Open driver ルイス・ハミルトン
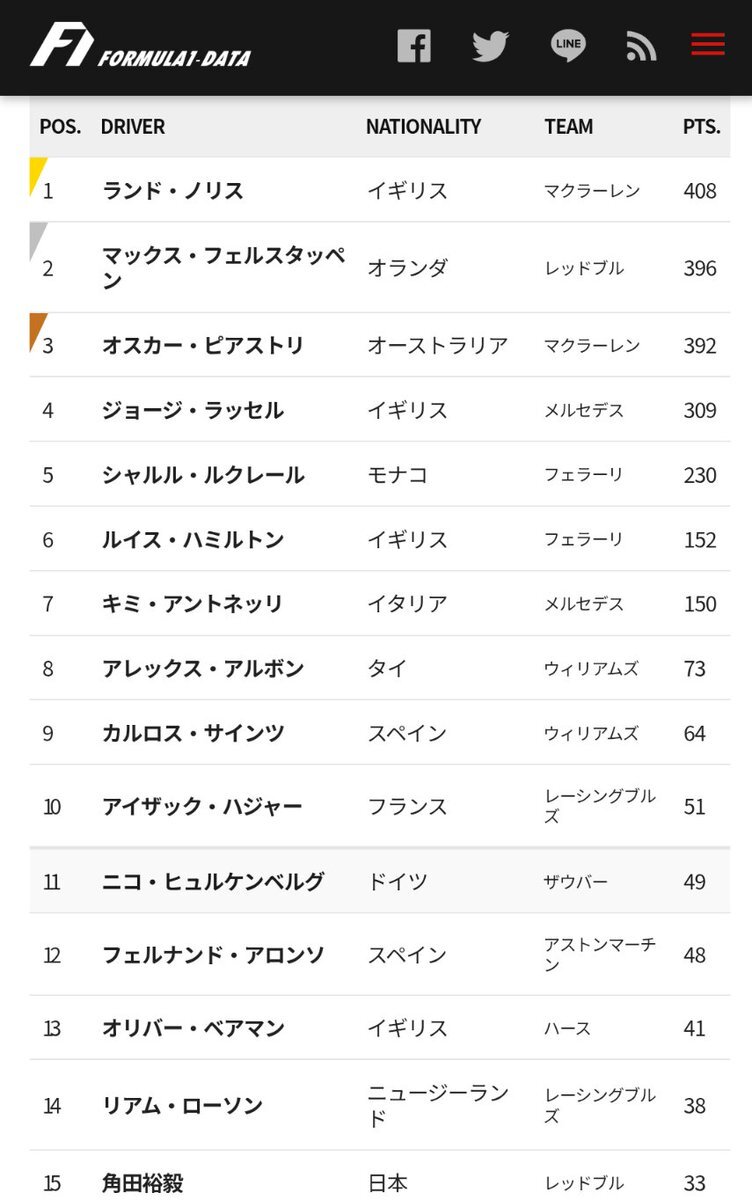Screen dimensions: 752x1200 [193, 539]
